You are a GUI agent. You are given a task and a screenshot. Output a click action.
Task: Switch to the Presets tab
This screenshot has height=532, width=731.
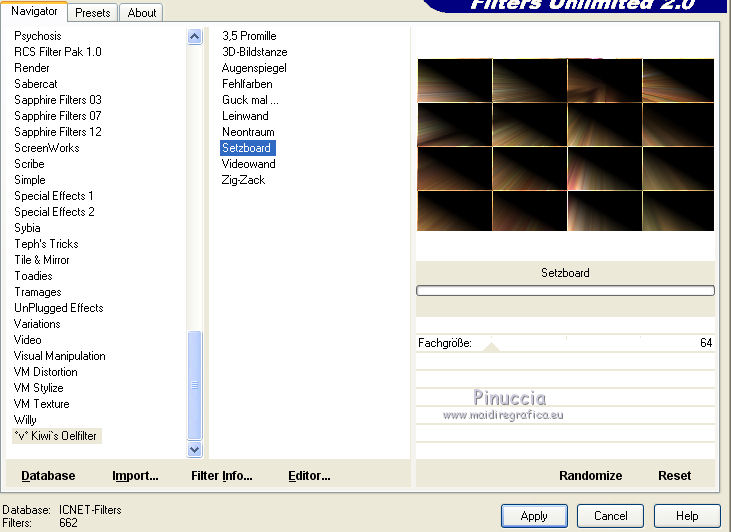click(93, 13)
